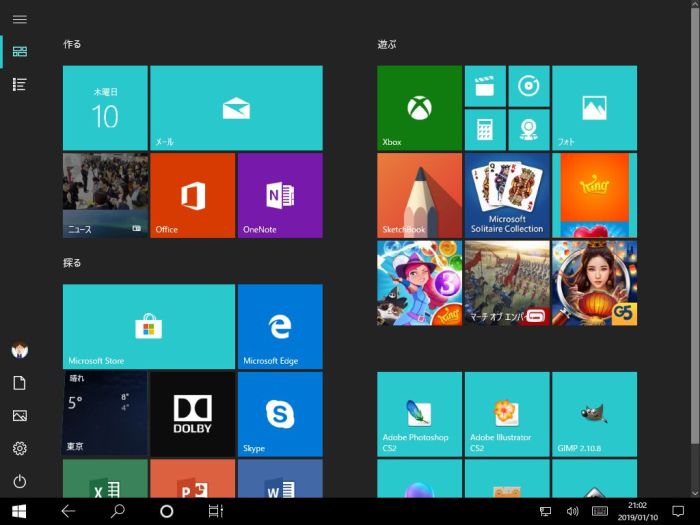The image size is (700, 525).
Task: Open the Adobe Photoshop CS2 tile
Action: [419, 414]
